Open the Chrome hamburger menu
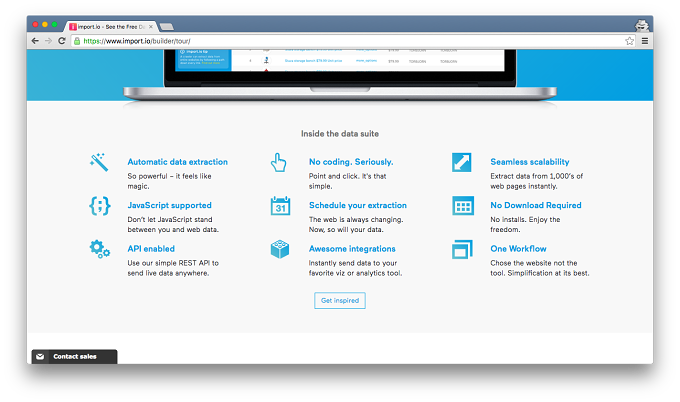The image size is (680, 402). pos(645,41)
